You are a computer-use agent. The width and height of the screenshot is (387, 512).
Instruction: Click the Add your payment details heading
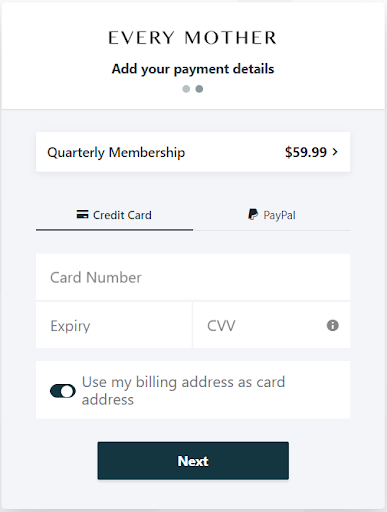coord(193,69)
